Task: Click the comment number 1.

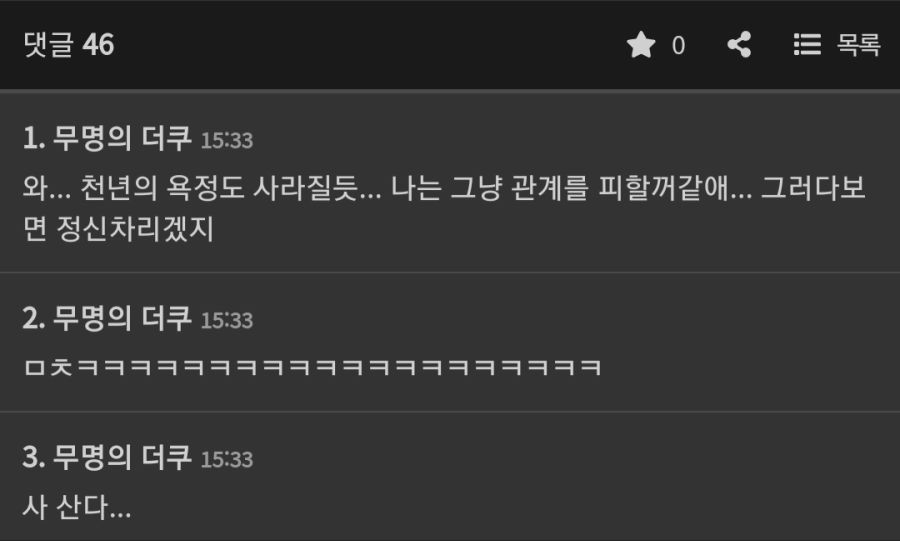Action: click(34, 138)
